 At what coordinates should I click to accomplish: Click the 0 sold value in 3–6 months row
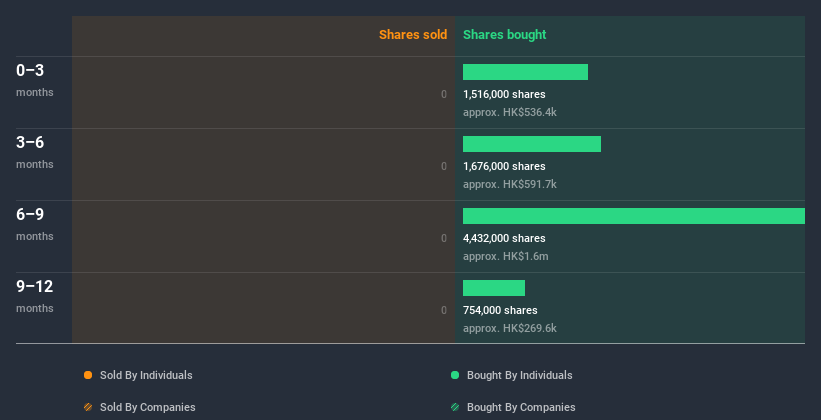pyautogui.click(x=444, y=167)
